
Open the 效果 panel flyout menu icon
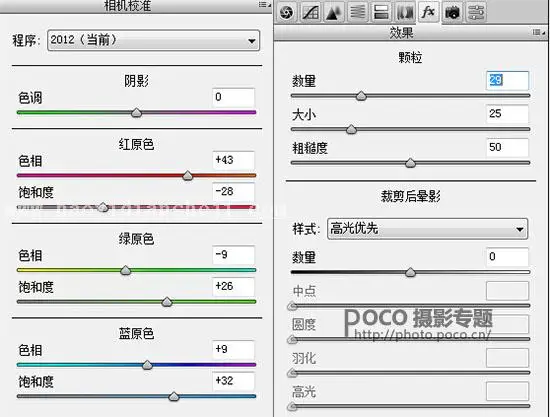pos(539,32)
